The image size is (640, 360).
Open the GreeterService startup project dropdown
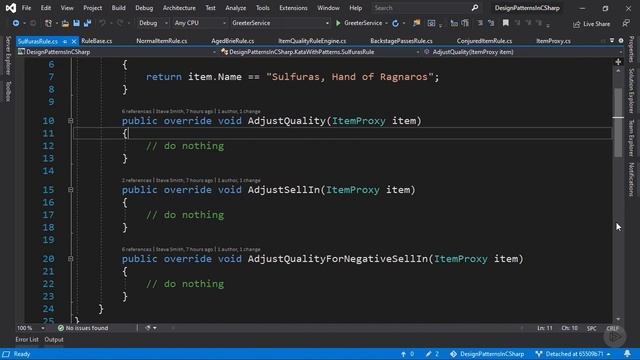coord(280,23)
